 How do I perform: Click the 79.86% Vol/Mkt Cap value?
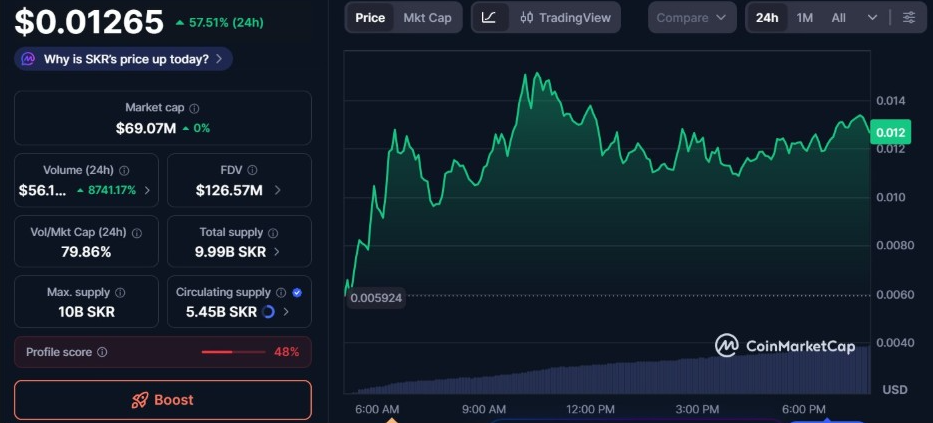point(86,252)
